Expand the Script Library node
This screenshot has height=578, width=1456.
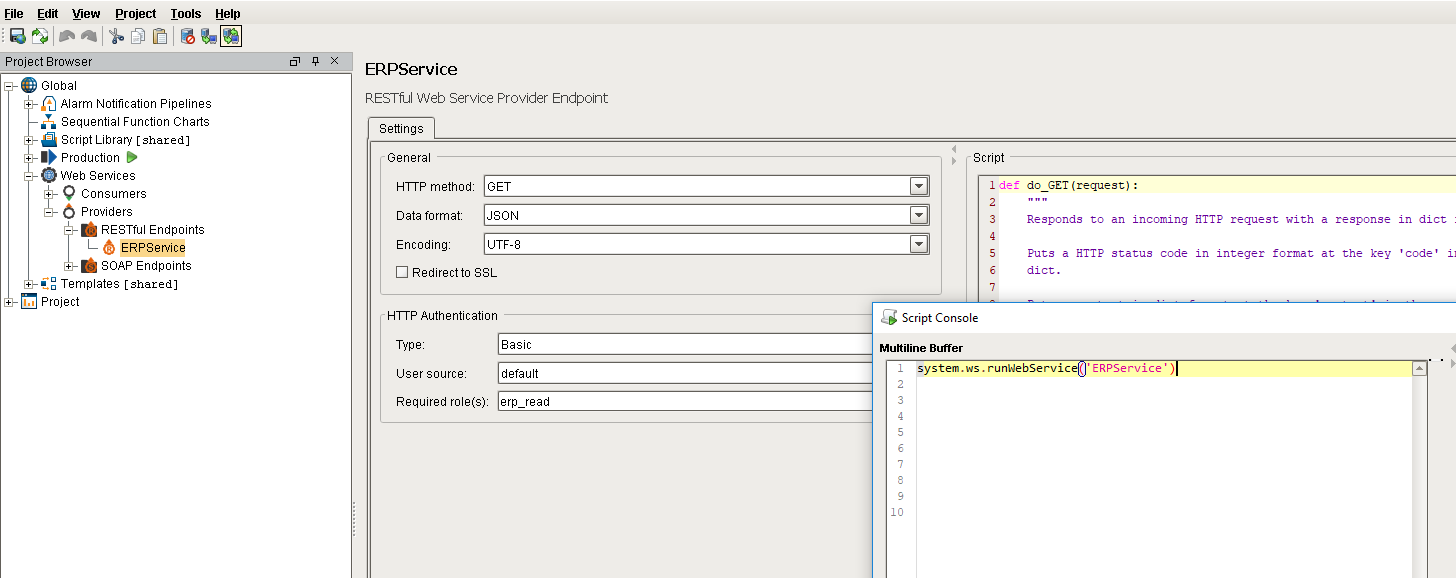click(x=30, y=139)
